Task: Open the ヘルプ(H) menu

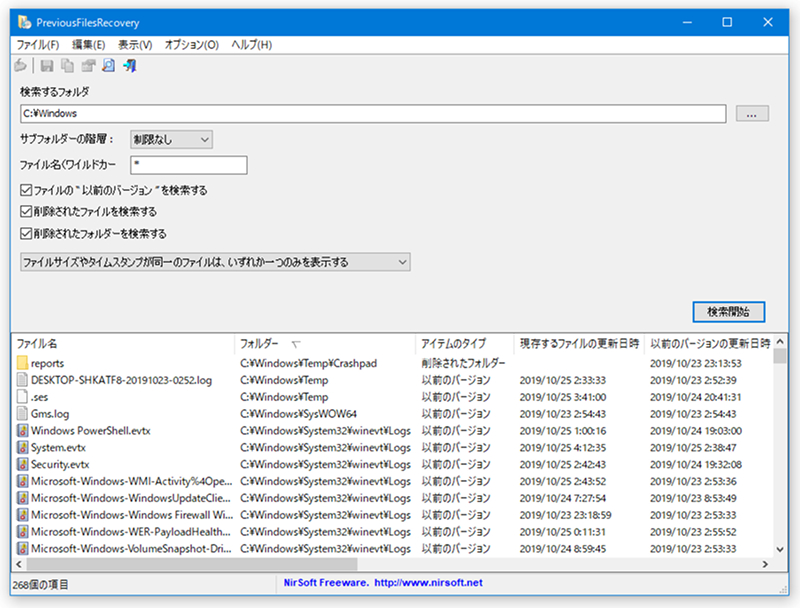Action: 252,45
